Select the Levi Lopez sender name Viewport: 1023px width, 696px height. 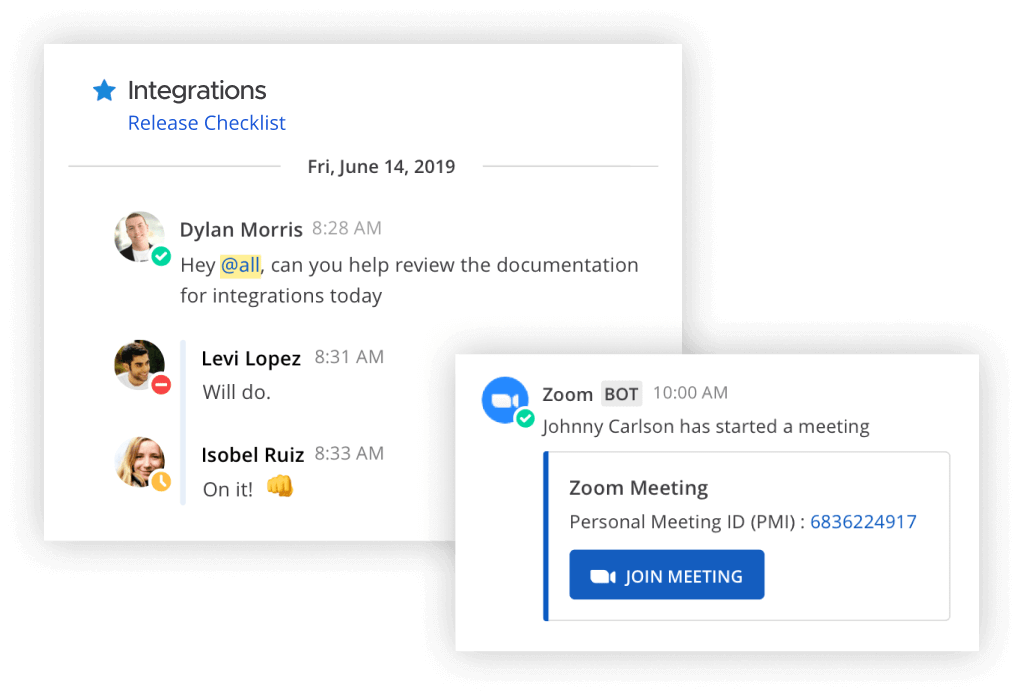(x=251, y=358)
